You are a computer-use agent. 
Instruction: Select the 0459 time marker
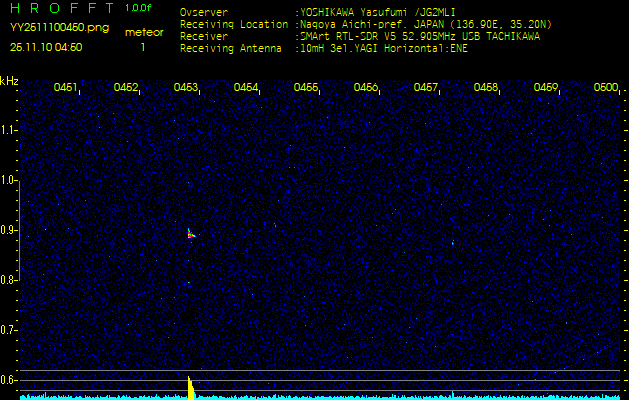(x=546, y=88)
